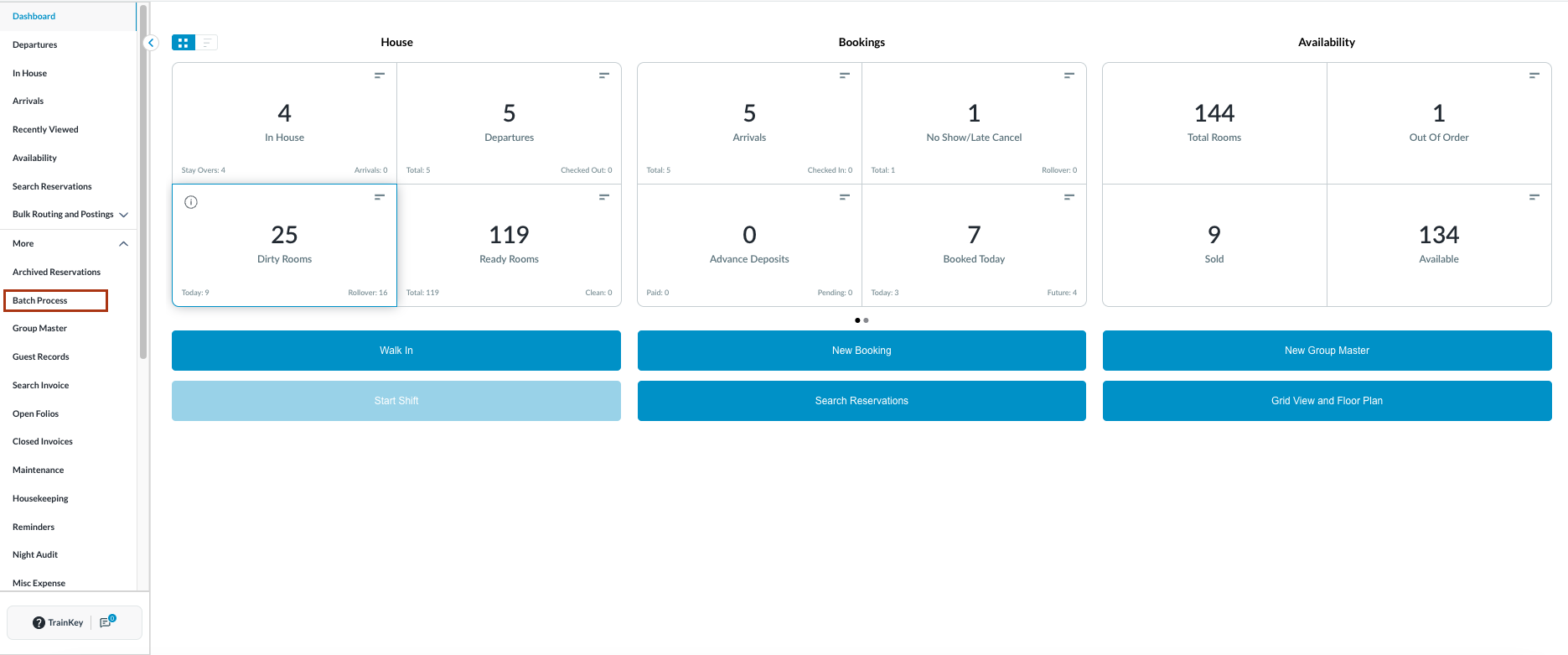This screenshot has width=1568, height=655.
Task: Open the Departures card menu icon
Action: click(x=603, y=75)
